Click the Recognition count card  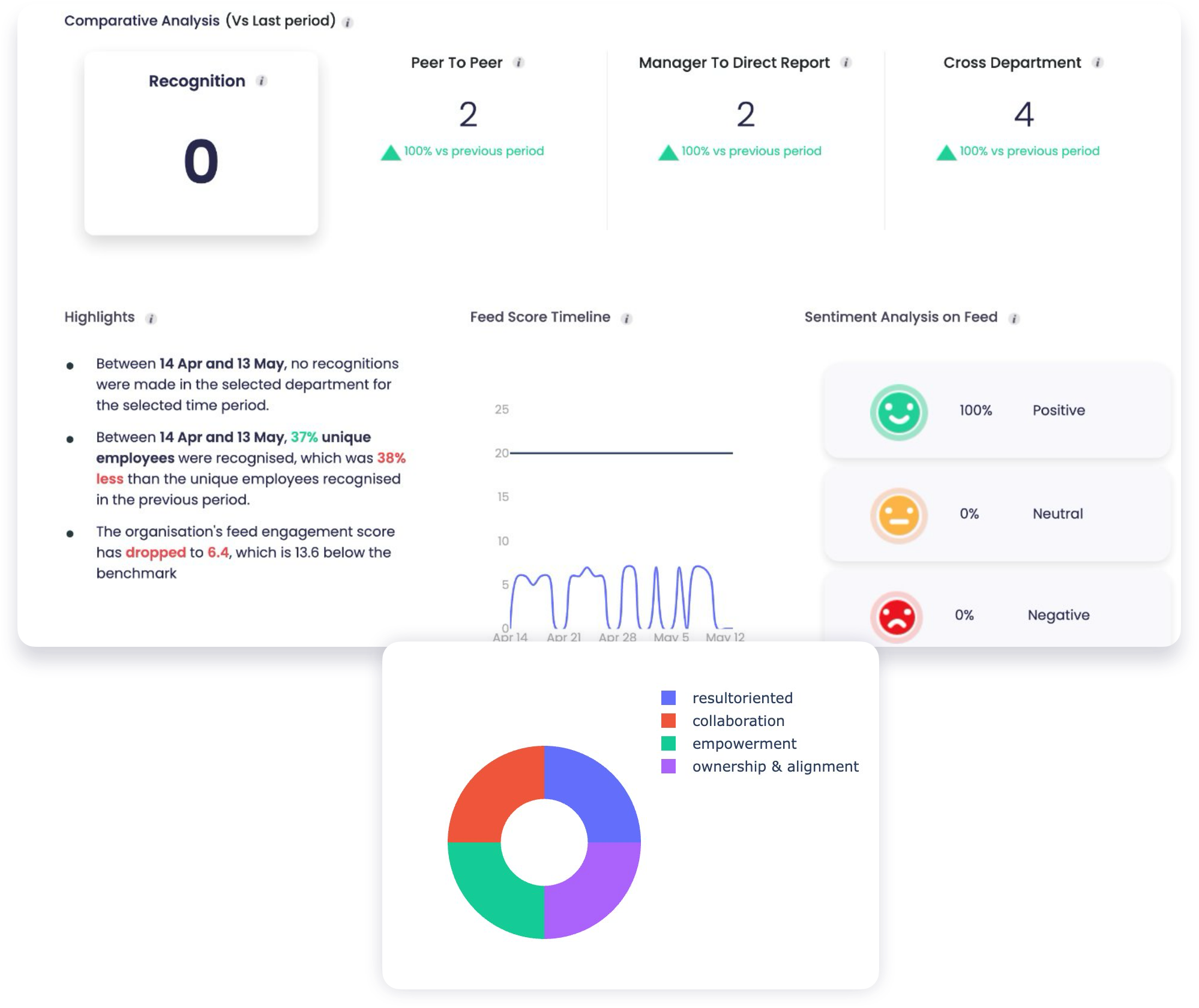(201, 144)
